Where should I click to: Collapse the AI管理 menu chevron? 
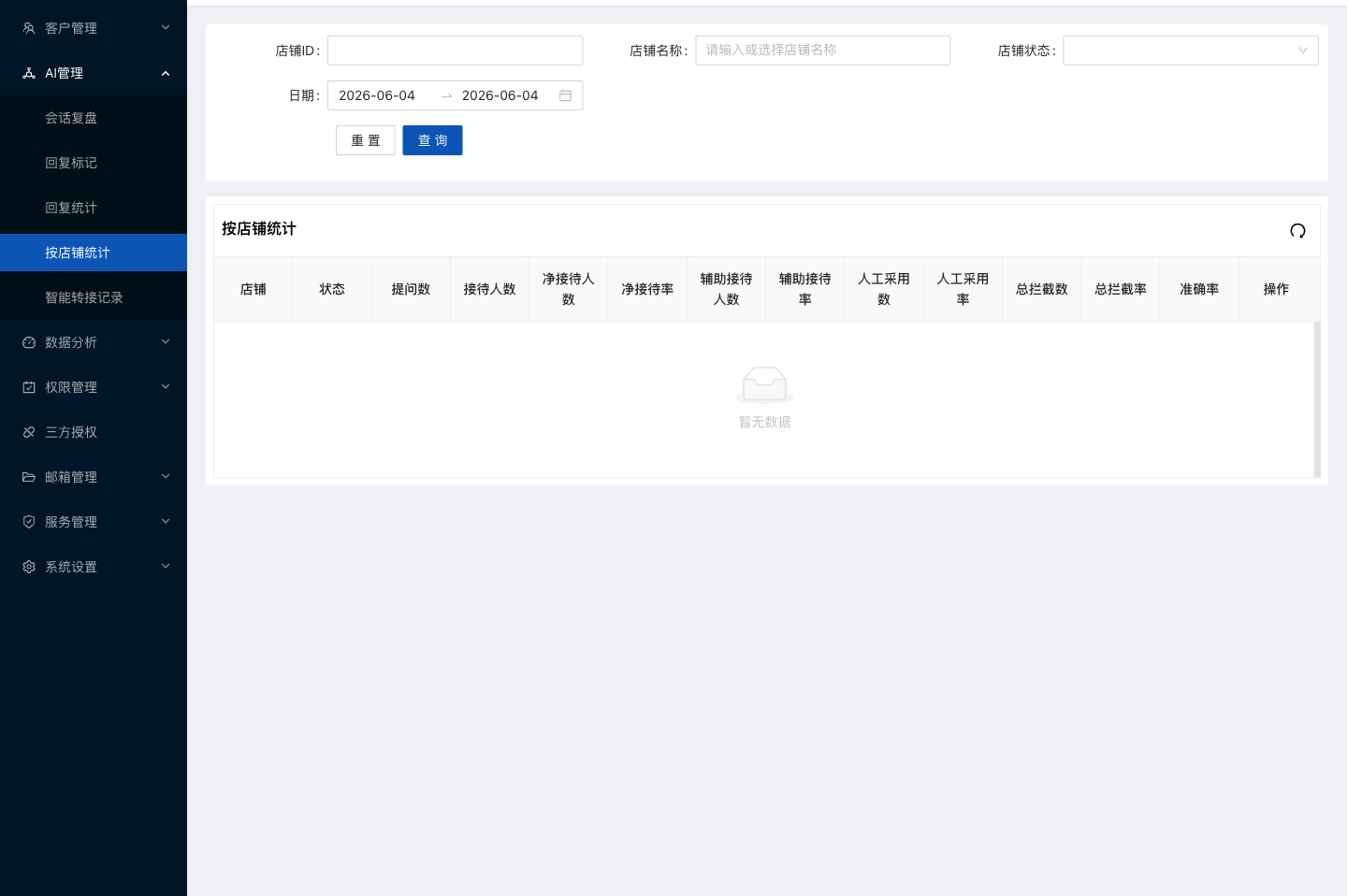(166, 73)
